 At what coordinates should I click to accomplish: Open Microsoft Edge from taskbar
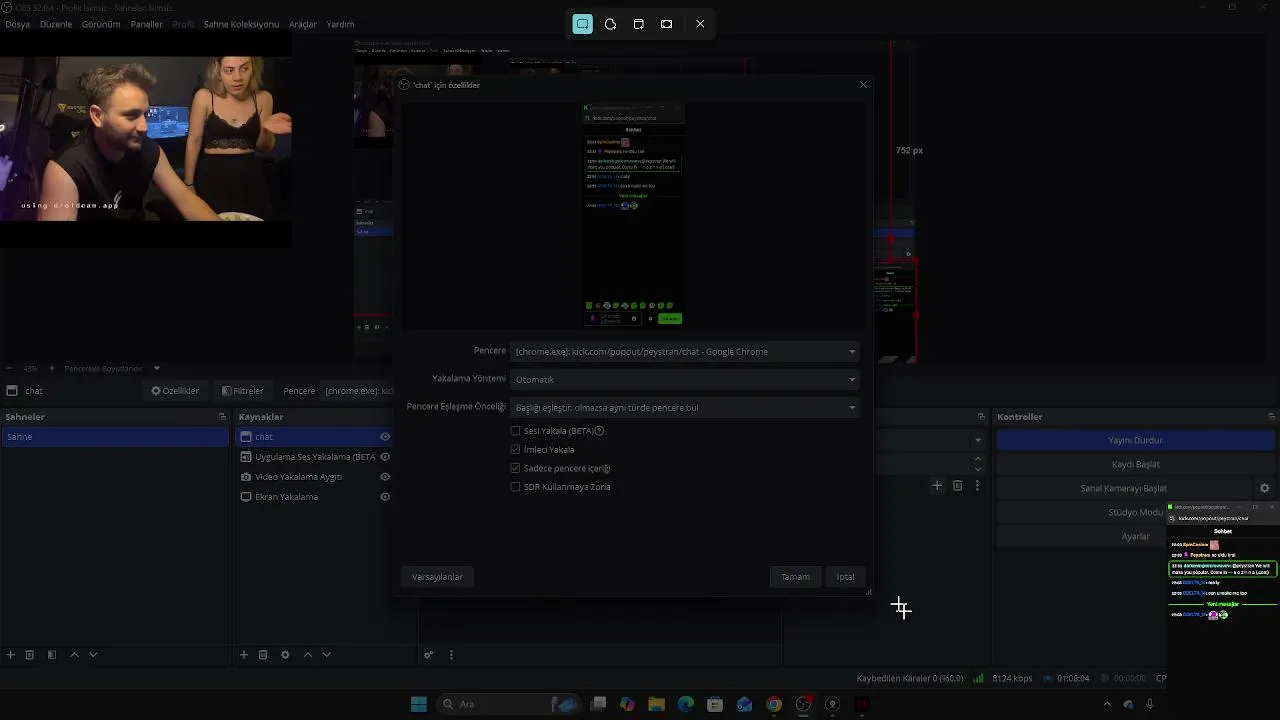686,704
